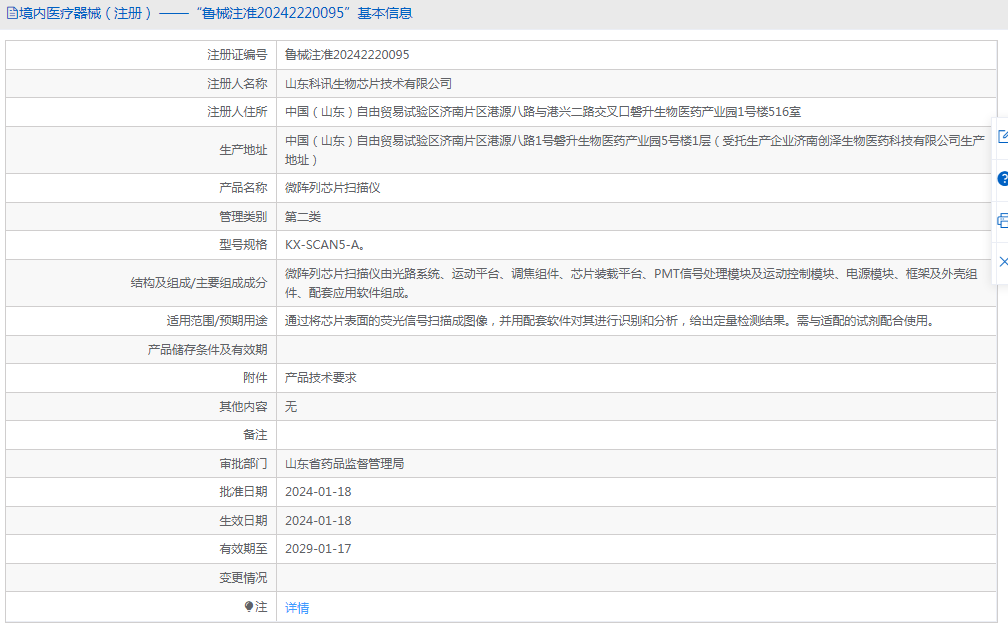
Task: Click the 注册证编号 label cell
Action: pyautogui.click(x=141, y=55)
